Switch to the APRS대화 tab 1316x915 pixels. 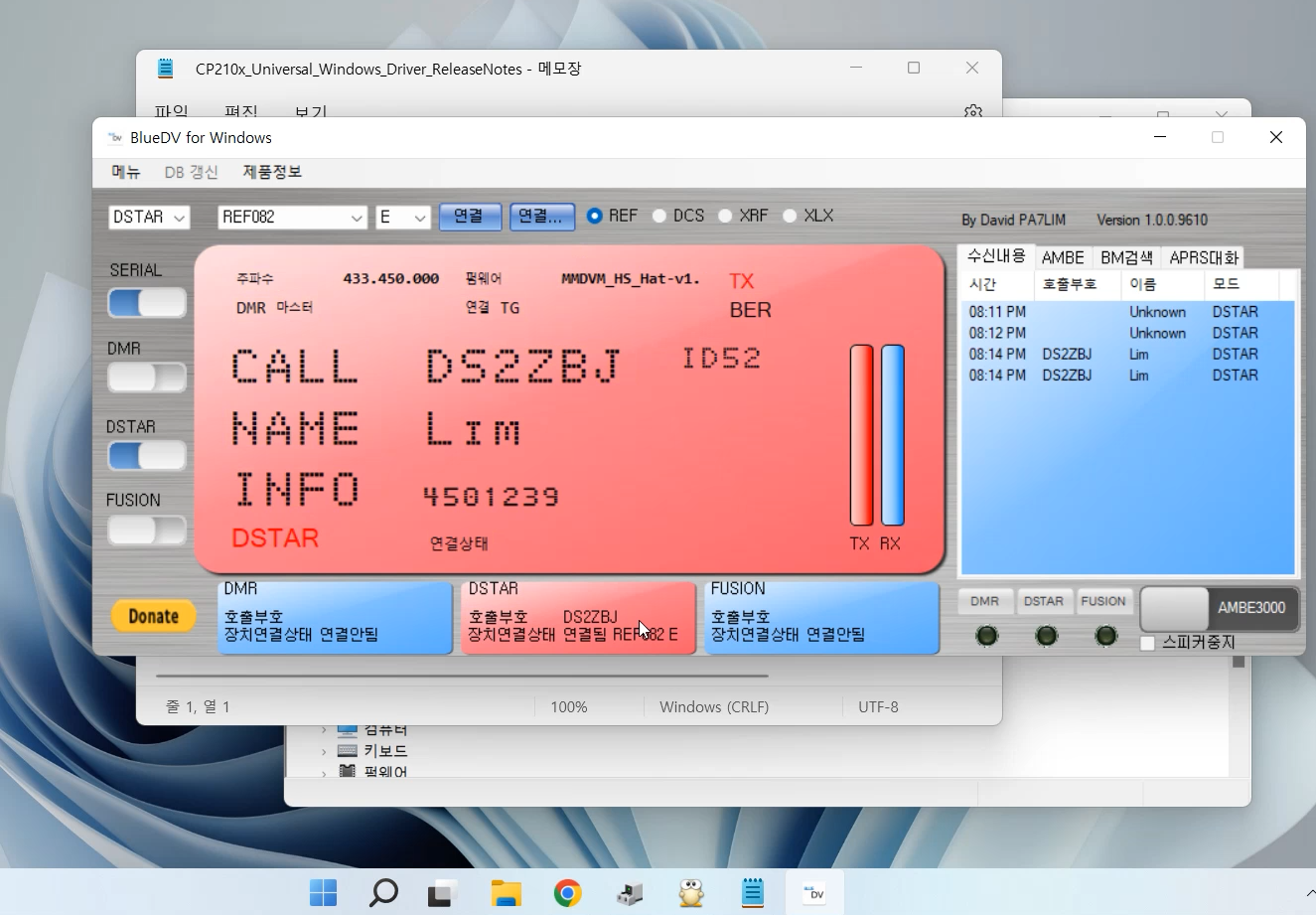pos(1204,257)
